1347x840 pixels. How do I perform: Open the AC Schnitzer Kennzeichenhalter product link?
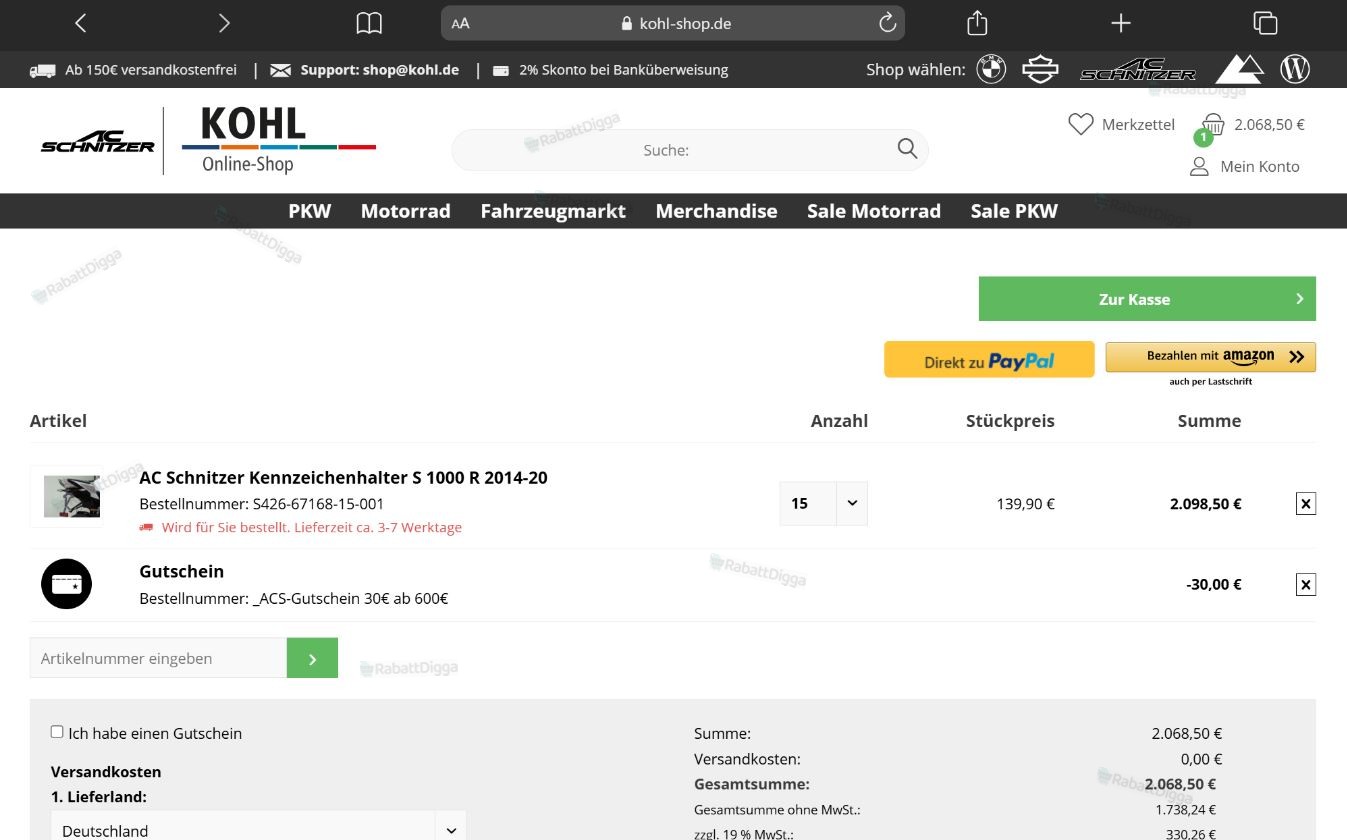tap(343, 478)
